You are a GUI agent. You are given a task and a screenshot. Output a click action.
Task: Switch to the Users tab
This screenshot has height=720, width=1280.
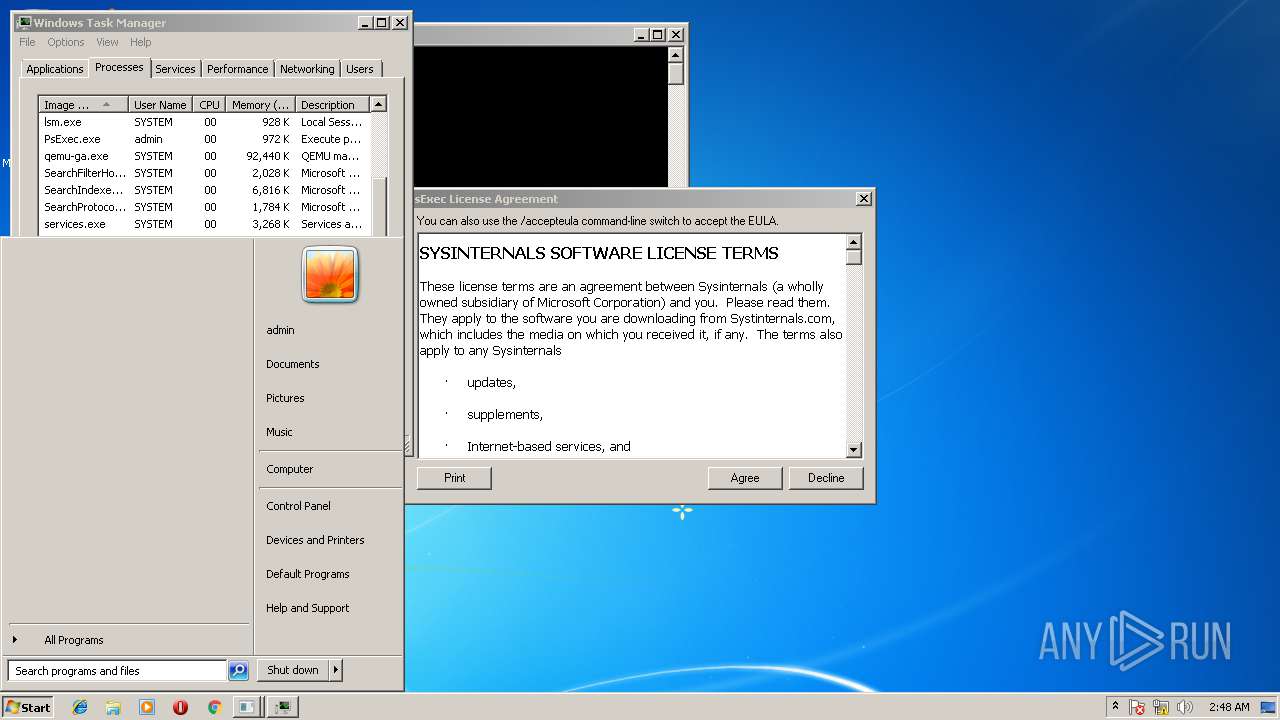pos(360,69)
